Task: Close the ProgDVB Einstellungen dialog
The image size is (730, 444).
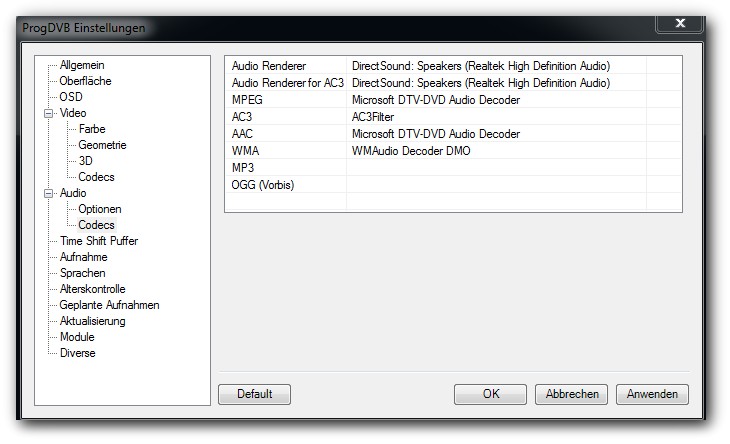Action: point(679,22)
